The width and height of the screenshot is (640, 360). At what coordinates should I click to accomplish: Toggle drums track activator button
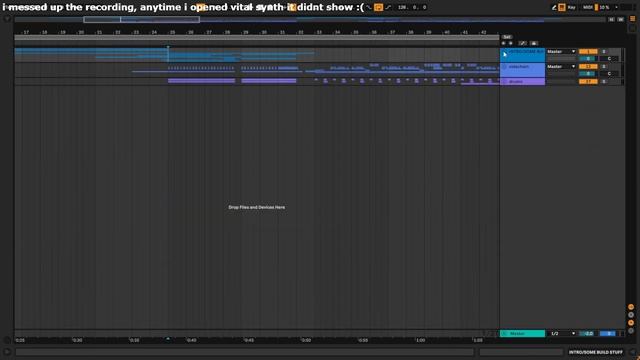tap(588, 82)
